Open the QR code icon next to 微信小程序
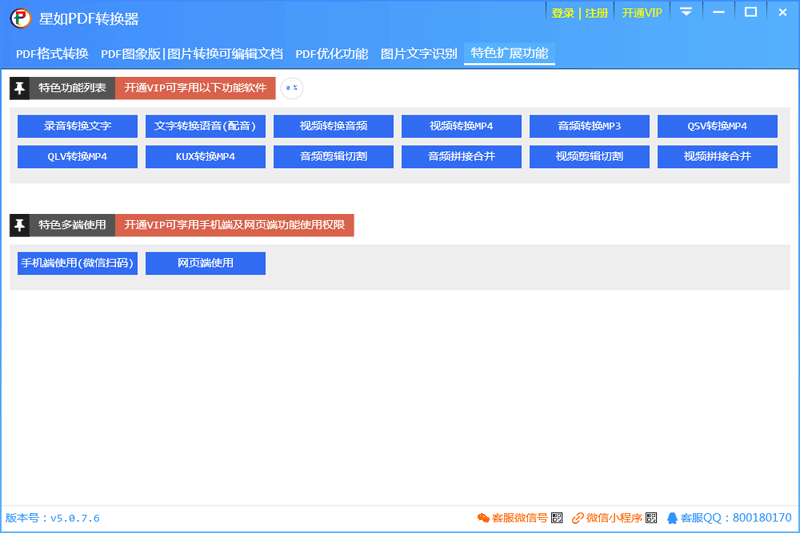Viewport: 800px width, 533px height. click(x=651, y=518)
